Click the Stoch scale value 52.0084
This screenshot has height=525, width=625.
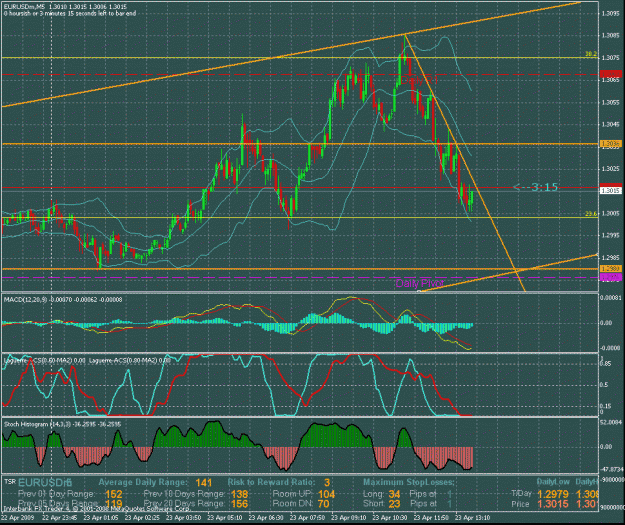tap(611, 422)
